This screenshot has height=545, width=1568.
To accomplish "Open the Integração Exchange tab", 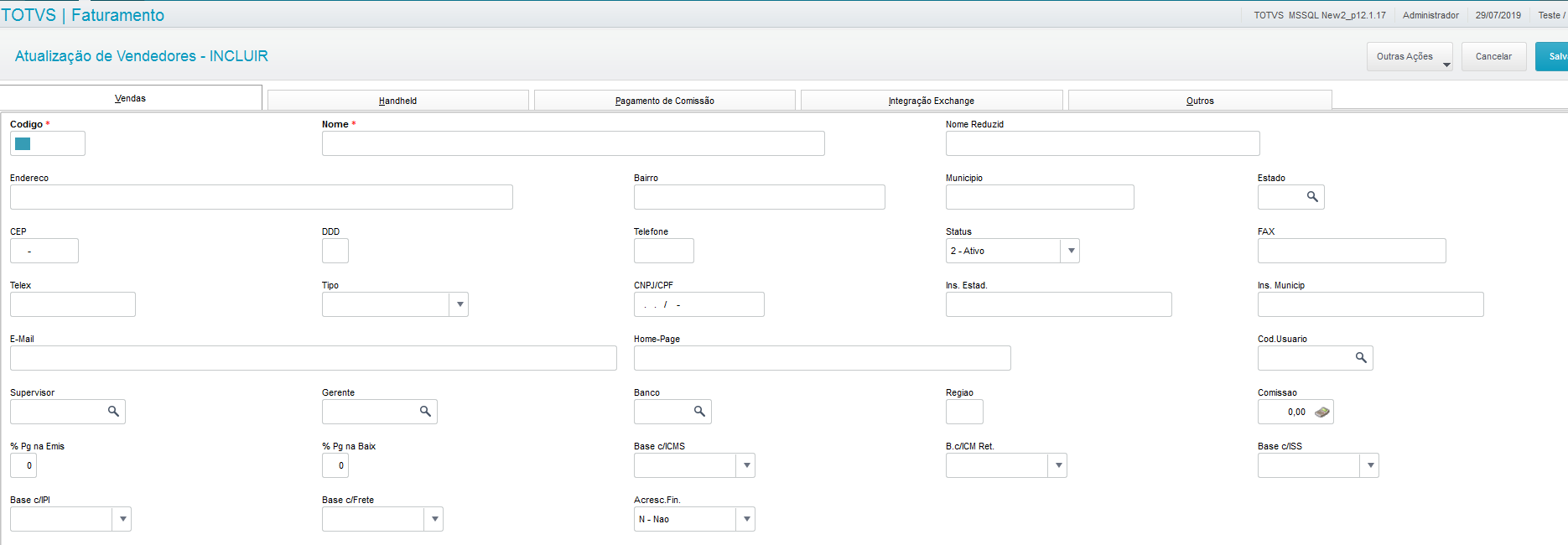I will click(932, 101).
